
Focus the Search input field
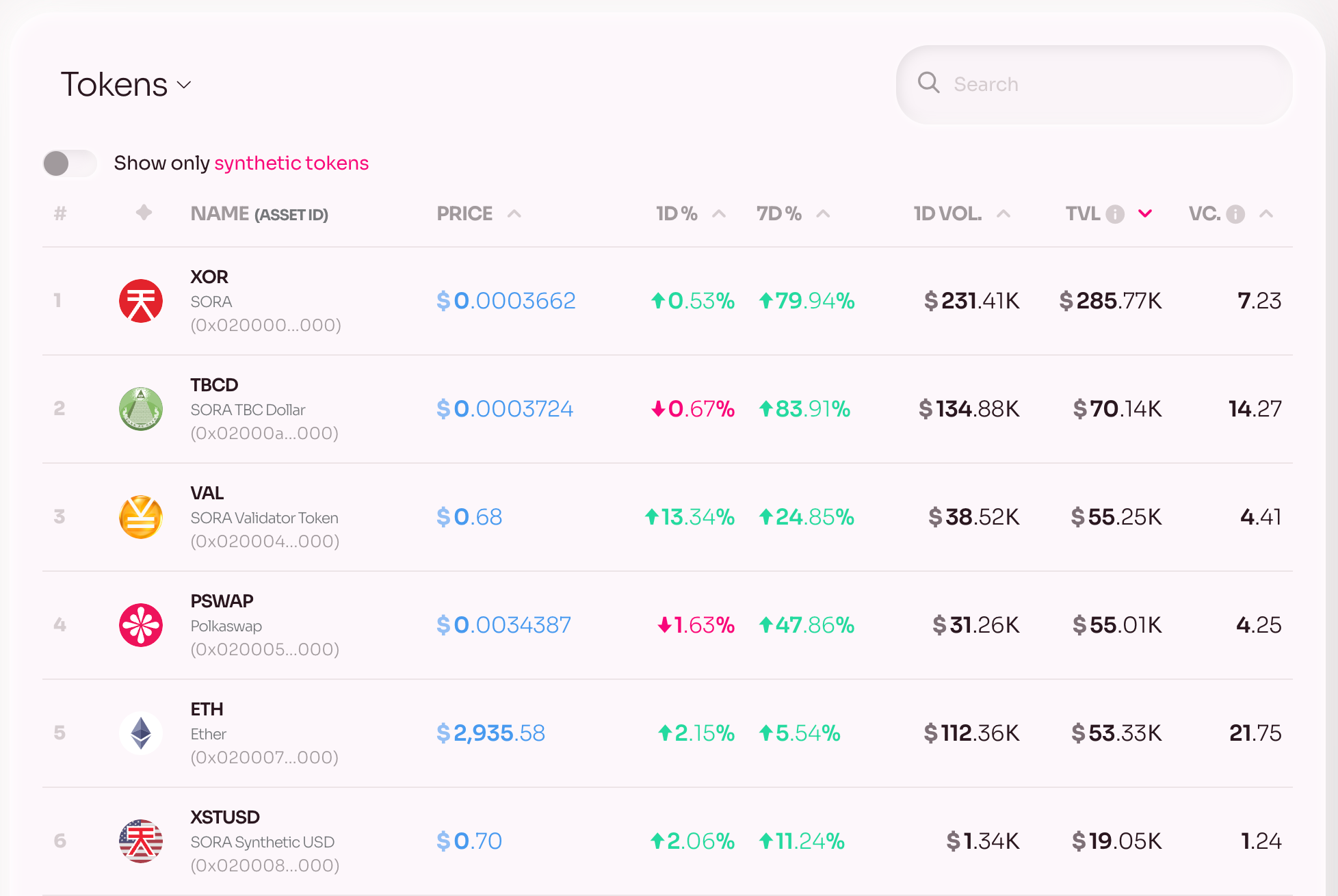coord(1094,84)
